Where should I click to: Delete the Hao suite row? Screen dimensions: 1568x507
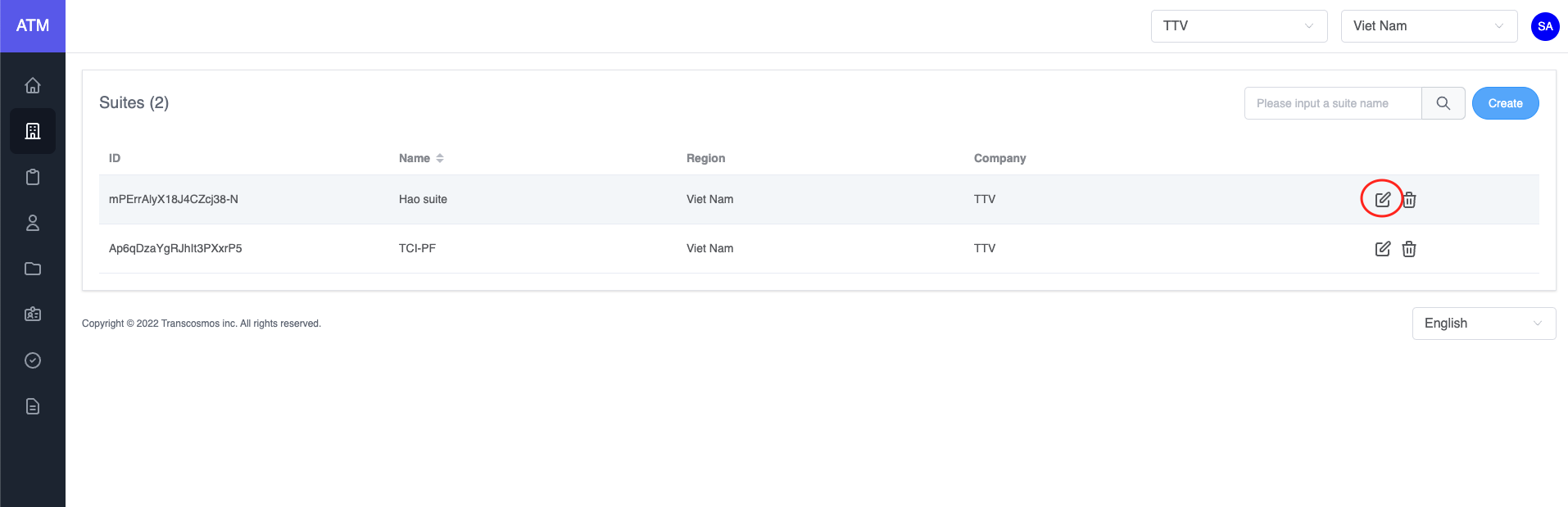(x=1409, y=199)
